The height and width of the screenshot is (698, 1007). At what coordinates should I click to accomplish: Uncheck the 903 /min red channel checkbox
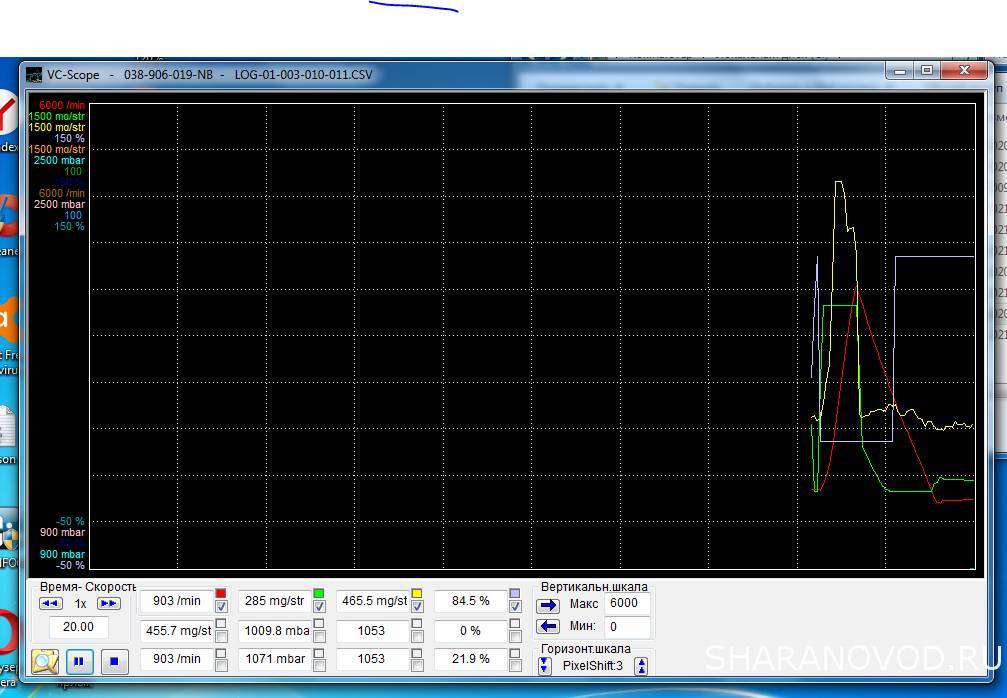pyautogui.click(x=221, y=607)
